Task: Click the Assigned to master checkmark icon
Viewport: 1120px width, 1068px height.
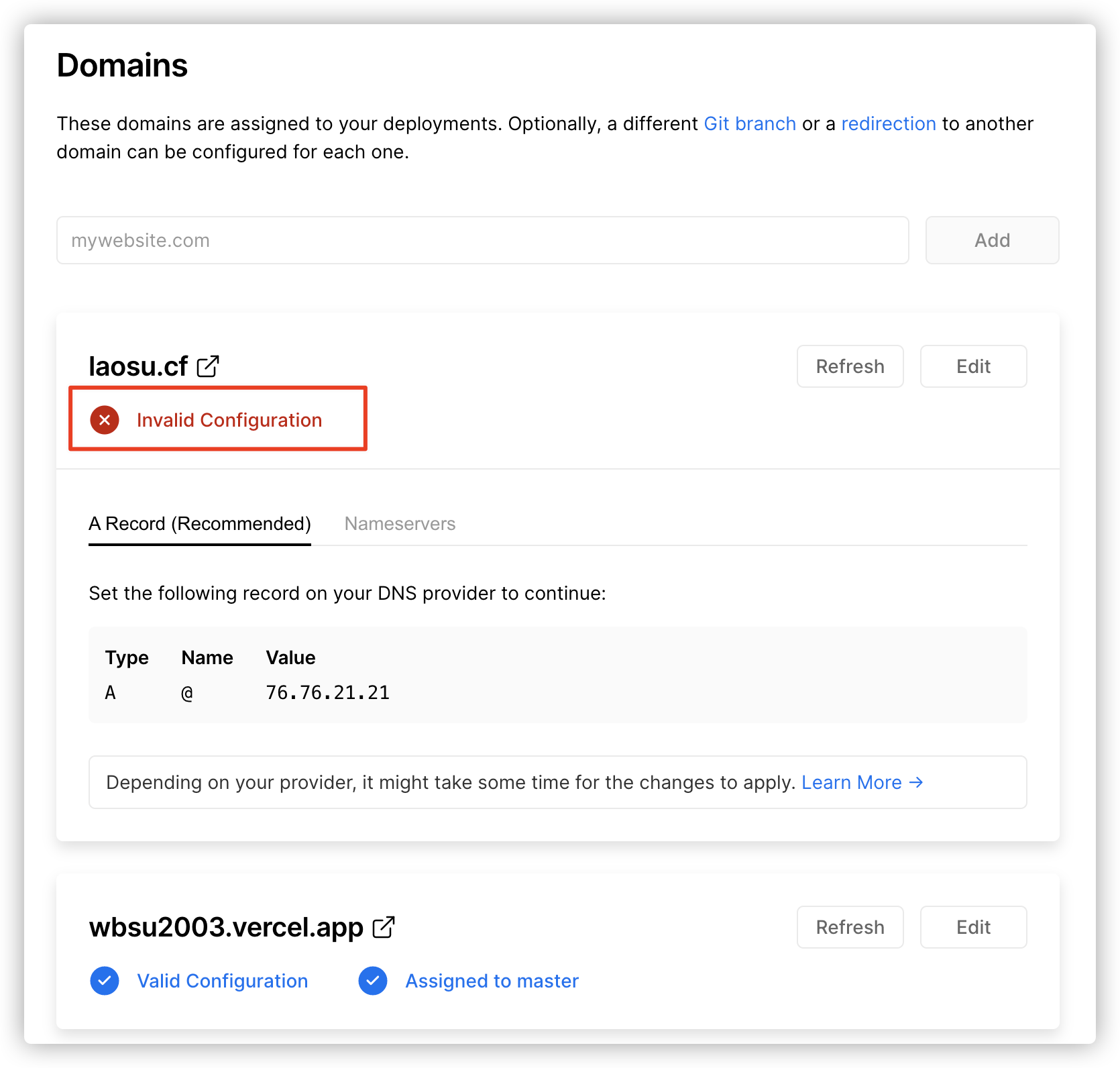Action: click(x=373, y=981)
